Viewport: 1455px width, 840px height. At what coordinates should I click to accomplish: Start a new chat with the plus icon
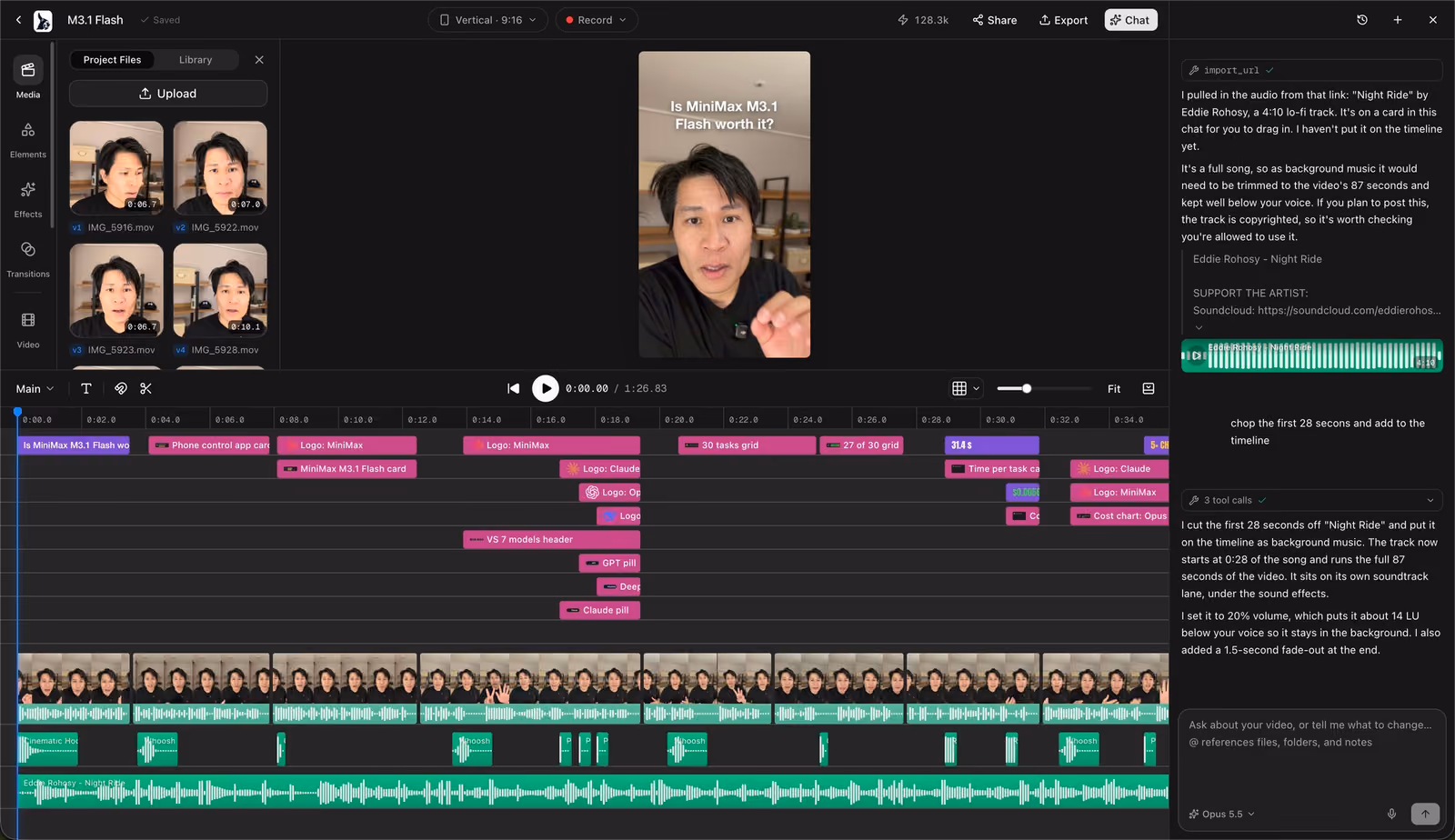tap(1398, 20)
